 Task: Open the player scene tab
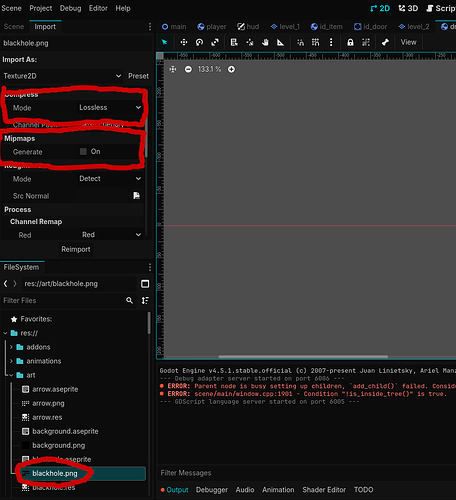coord(212,27)
